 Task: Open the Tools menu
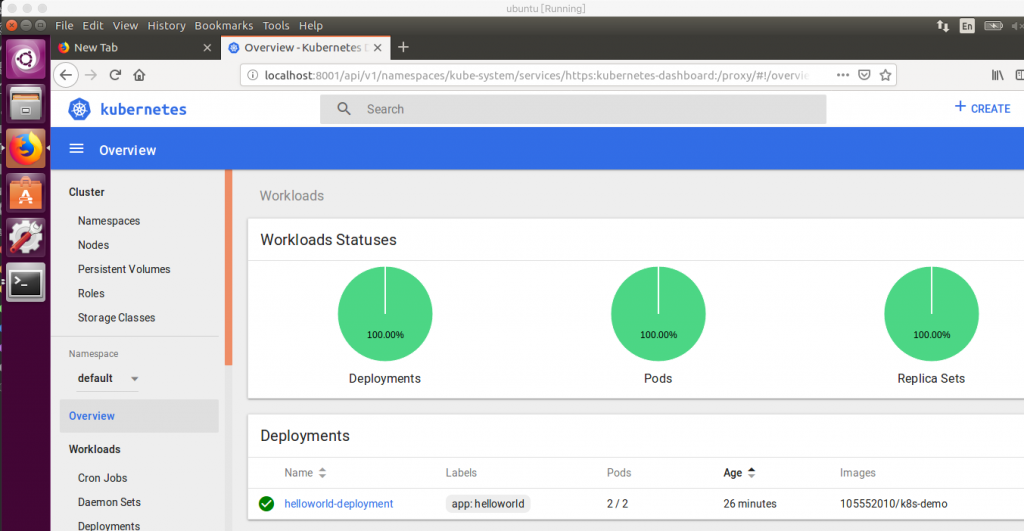pyautogui.click(x=276, y=25)
